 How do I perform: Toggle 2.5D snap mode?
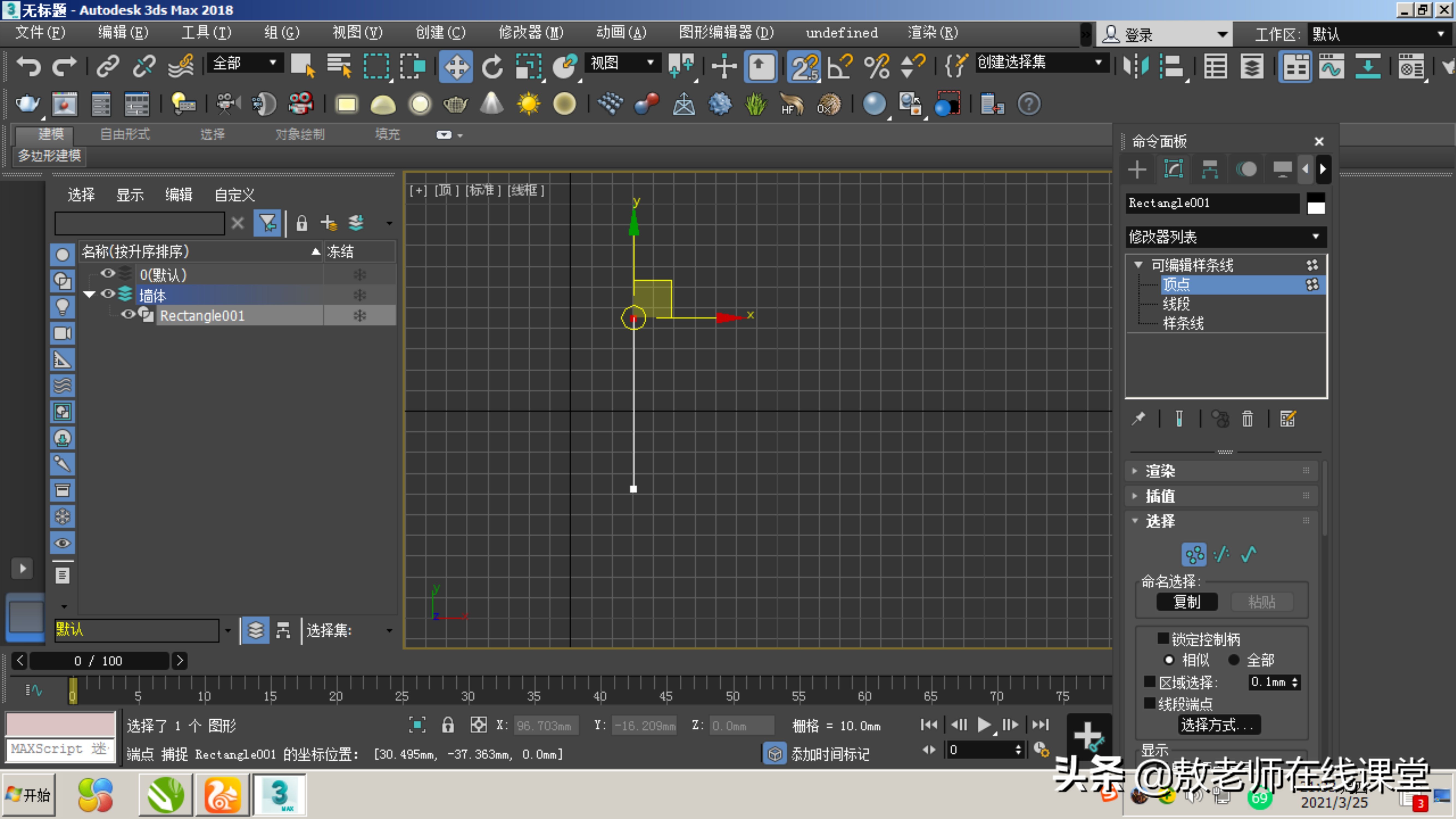click(x=804, y=66)
